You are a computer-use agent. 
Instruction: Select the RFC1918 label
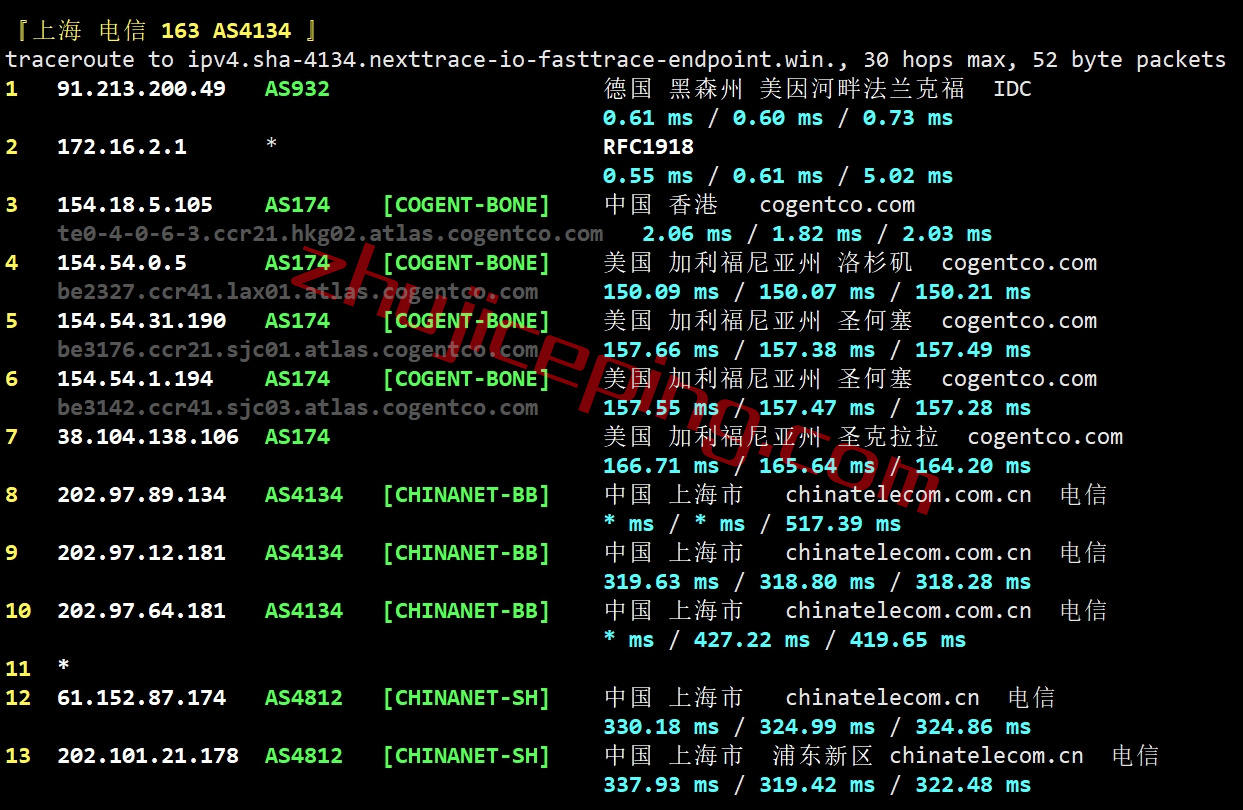pyautogui.click(x=648, y=147)
